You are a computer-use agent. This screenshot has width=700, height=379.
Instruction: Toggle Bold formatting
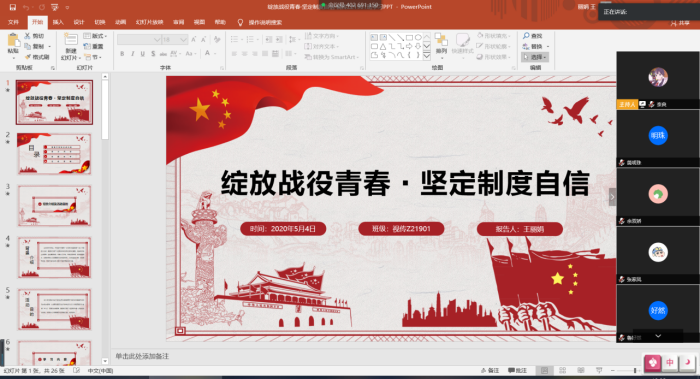tap(122, 54)
